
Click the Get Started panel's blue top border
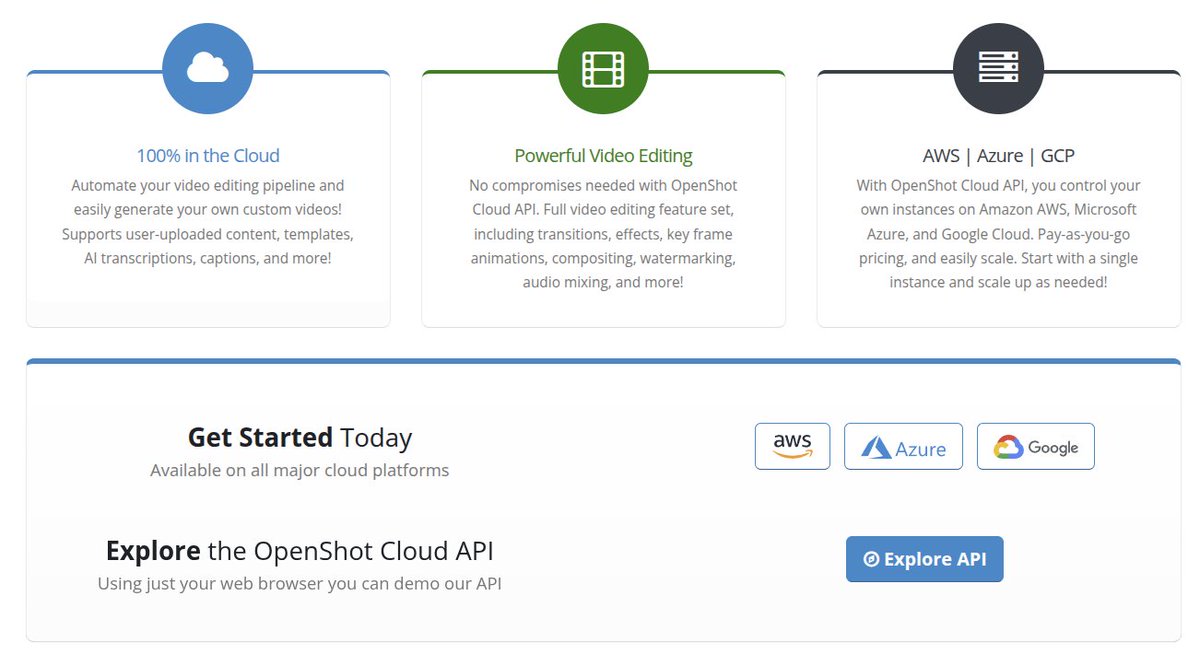pos(600,360)
